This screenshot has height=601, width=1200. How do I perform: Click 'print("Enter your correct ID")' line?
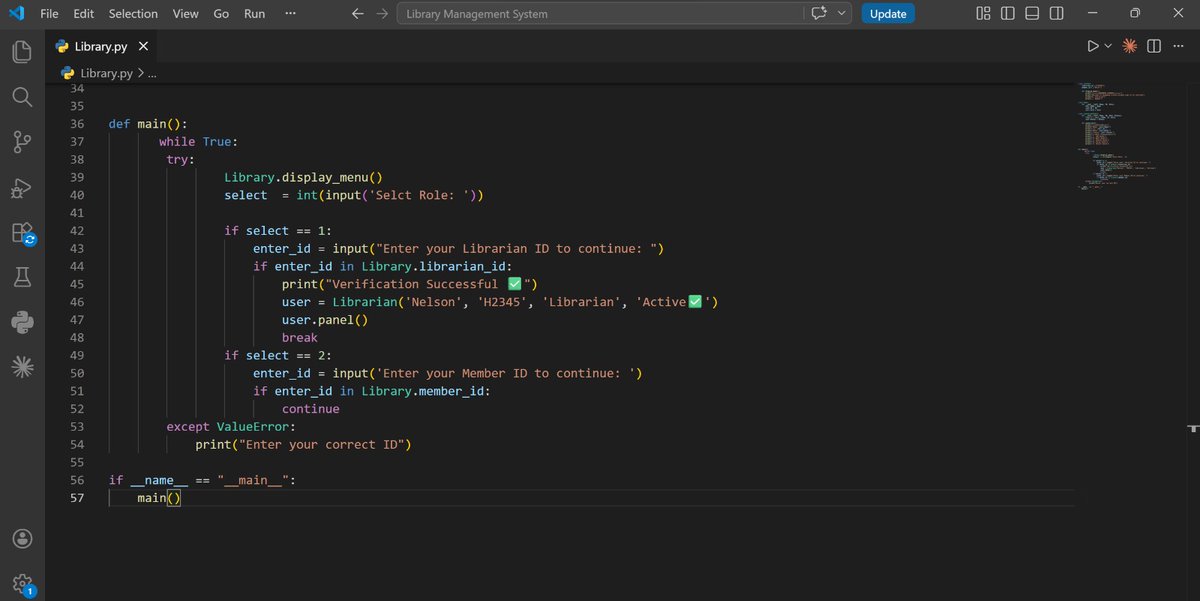pyautogui.click(x=303, y=445)
